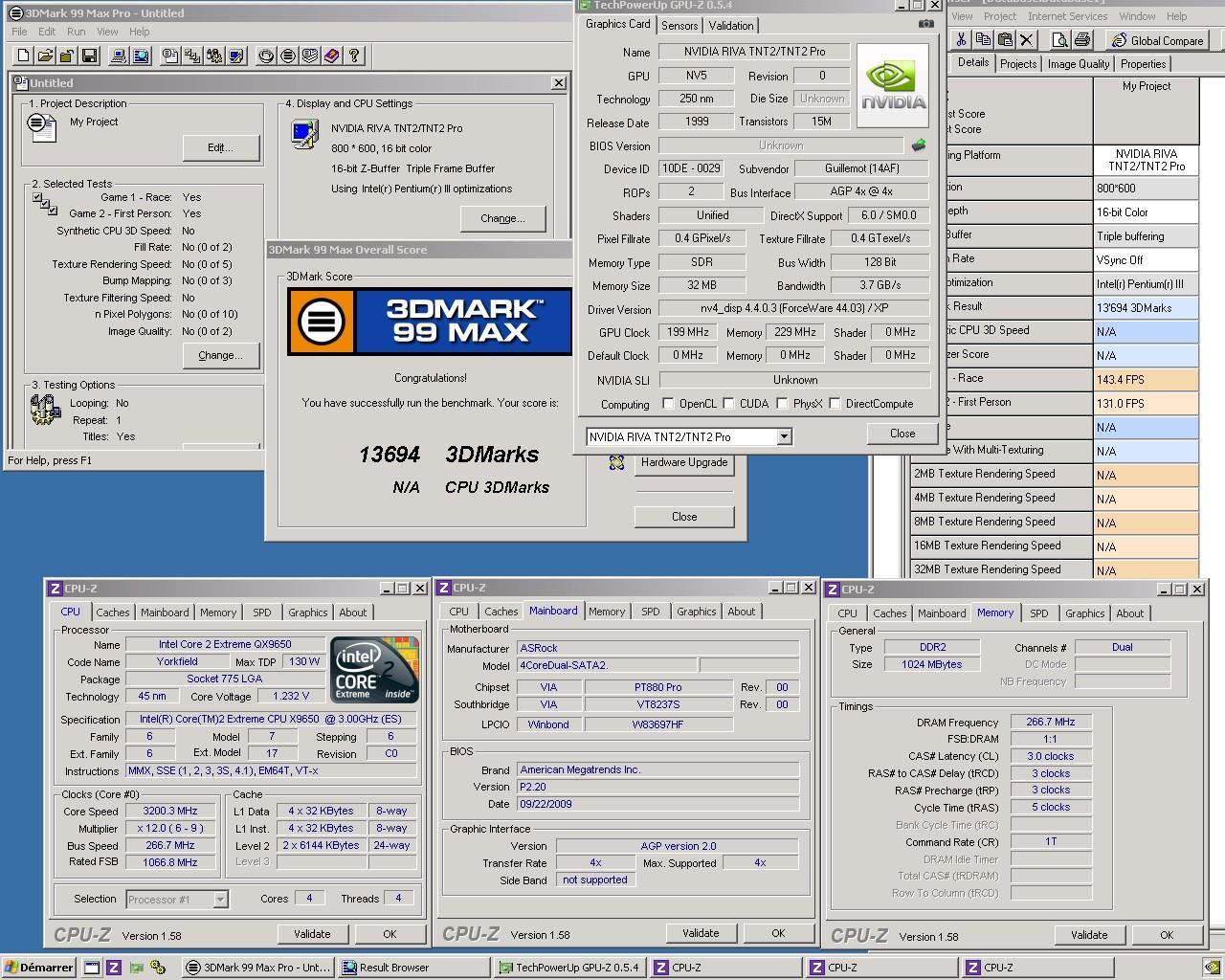
Task: Switch to the Sensors tab in GPU-Z
Action: pos(679,26)
